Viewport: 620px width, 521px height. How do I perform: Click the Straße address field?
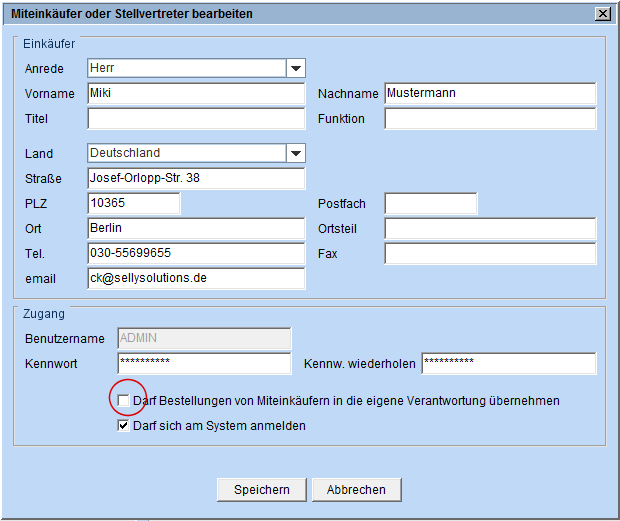click(x=195, y=179)
